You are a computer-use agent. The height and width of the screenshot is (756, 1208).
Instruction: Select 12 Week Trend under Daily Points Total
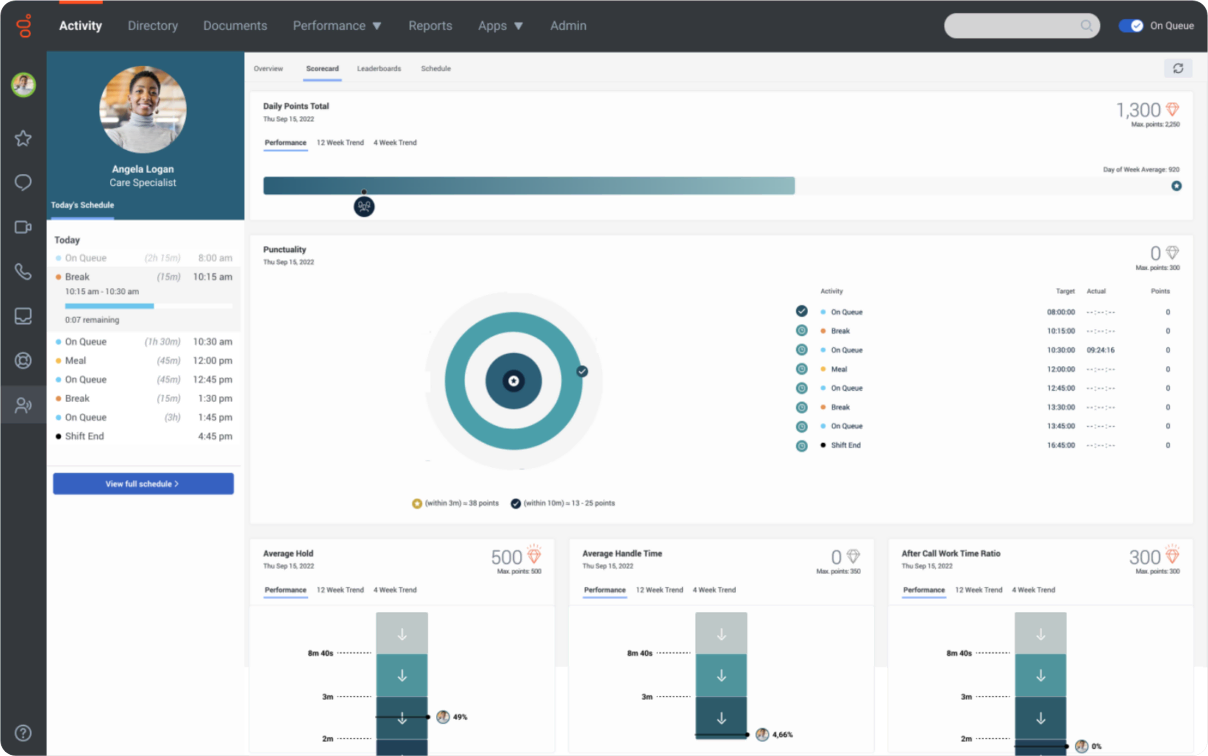pos(340,143)
